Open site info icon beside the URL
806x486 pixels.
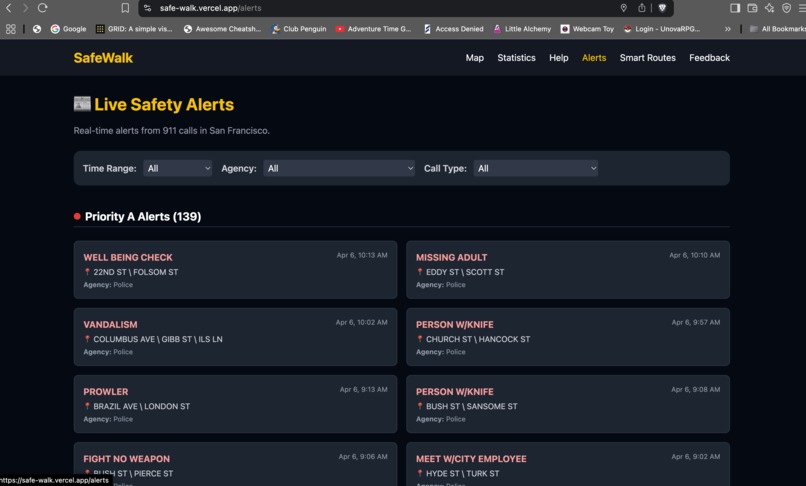[x=148, y=8]
